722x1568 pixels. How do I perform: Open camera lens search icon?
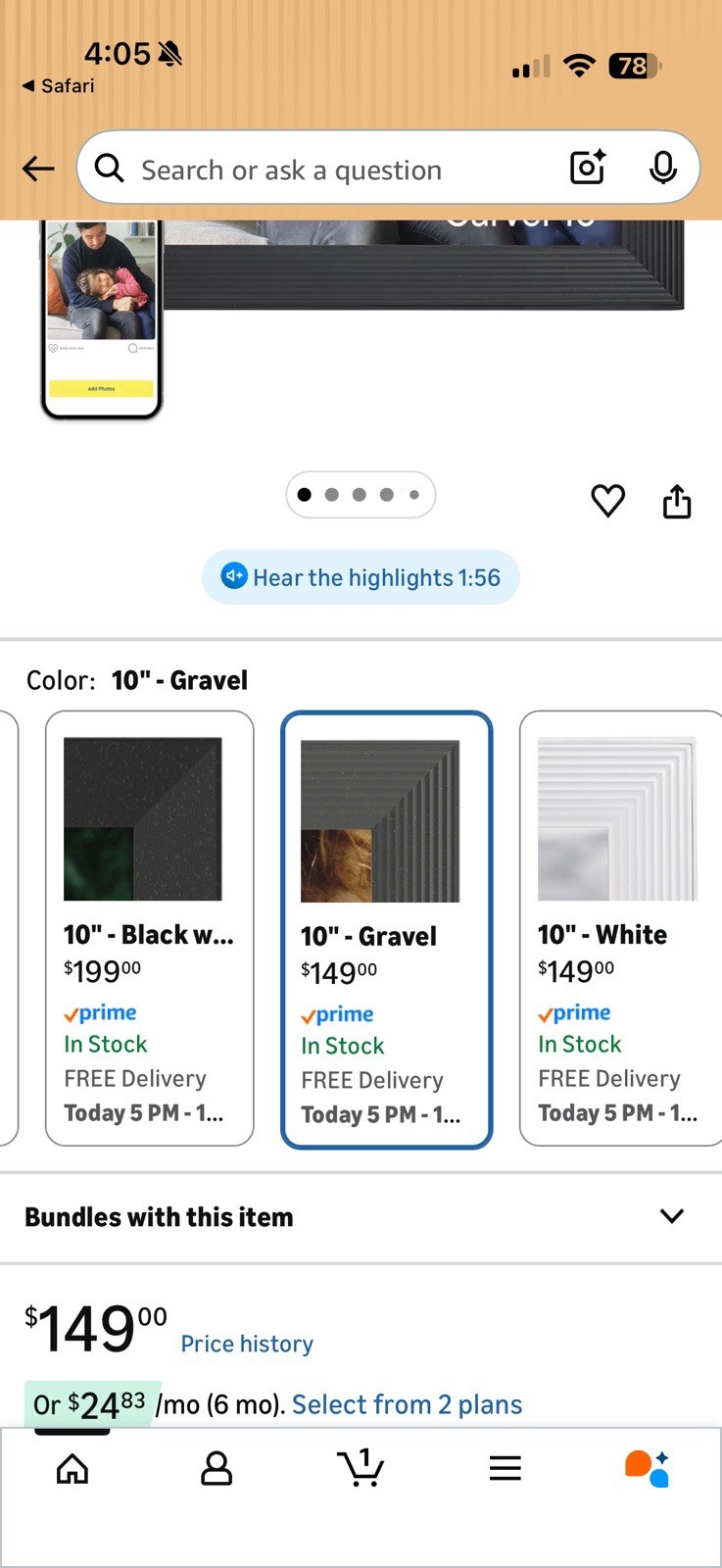pyautogui.click(x=588, y=168)
